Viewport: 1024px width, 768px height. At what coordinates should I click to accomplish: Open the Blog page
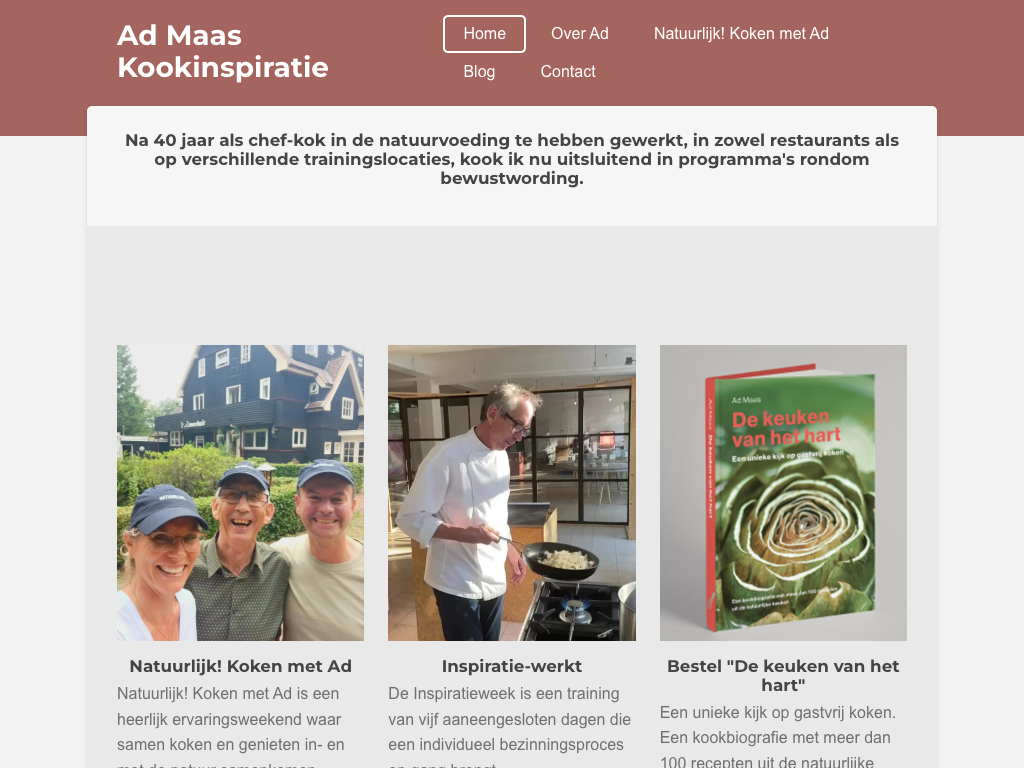(479, 72)
